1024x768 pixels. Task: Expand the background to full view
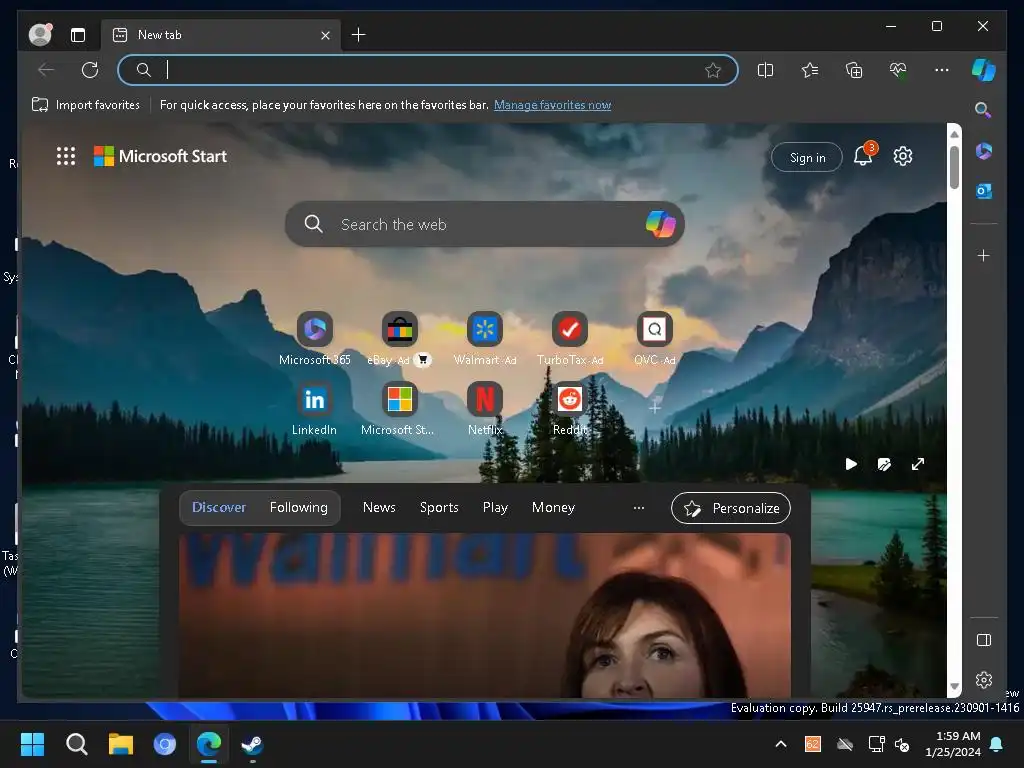pos(918,464)
